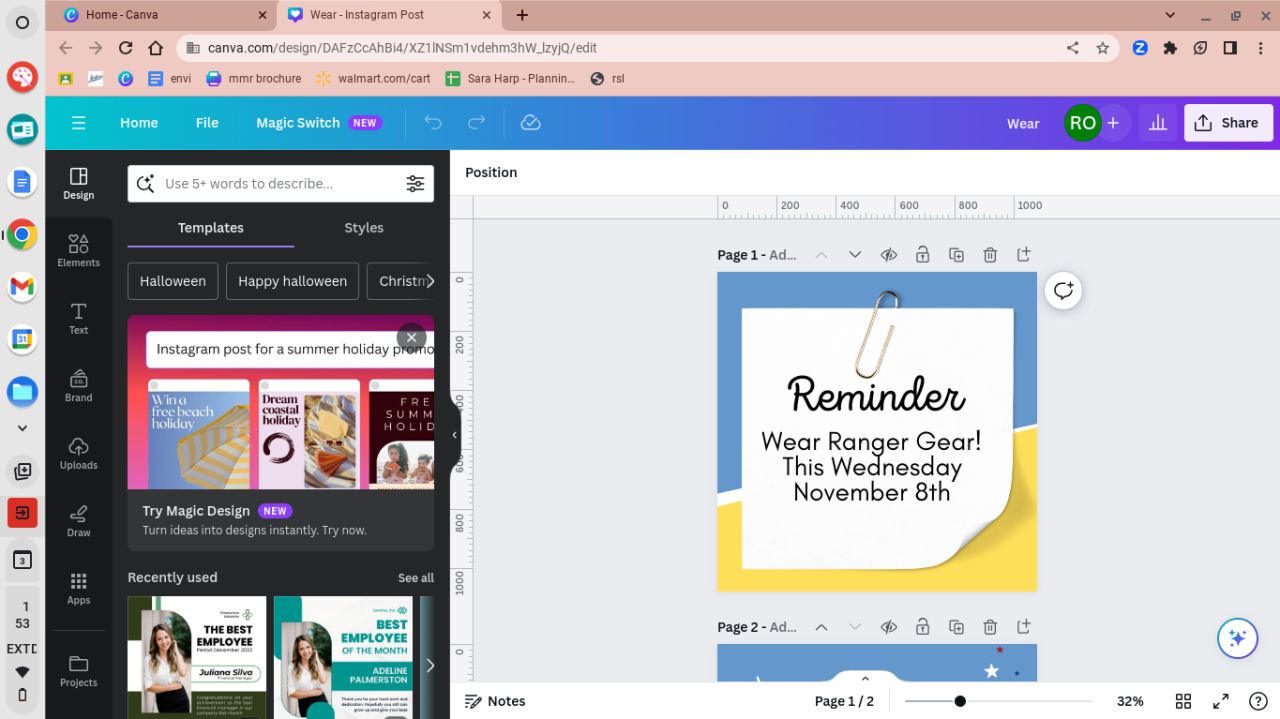Open the grid view icon
The image size is (1280, 719).
[1183, 701]
